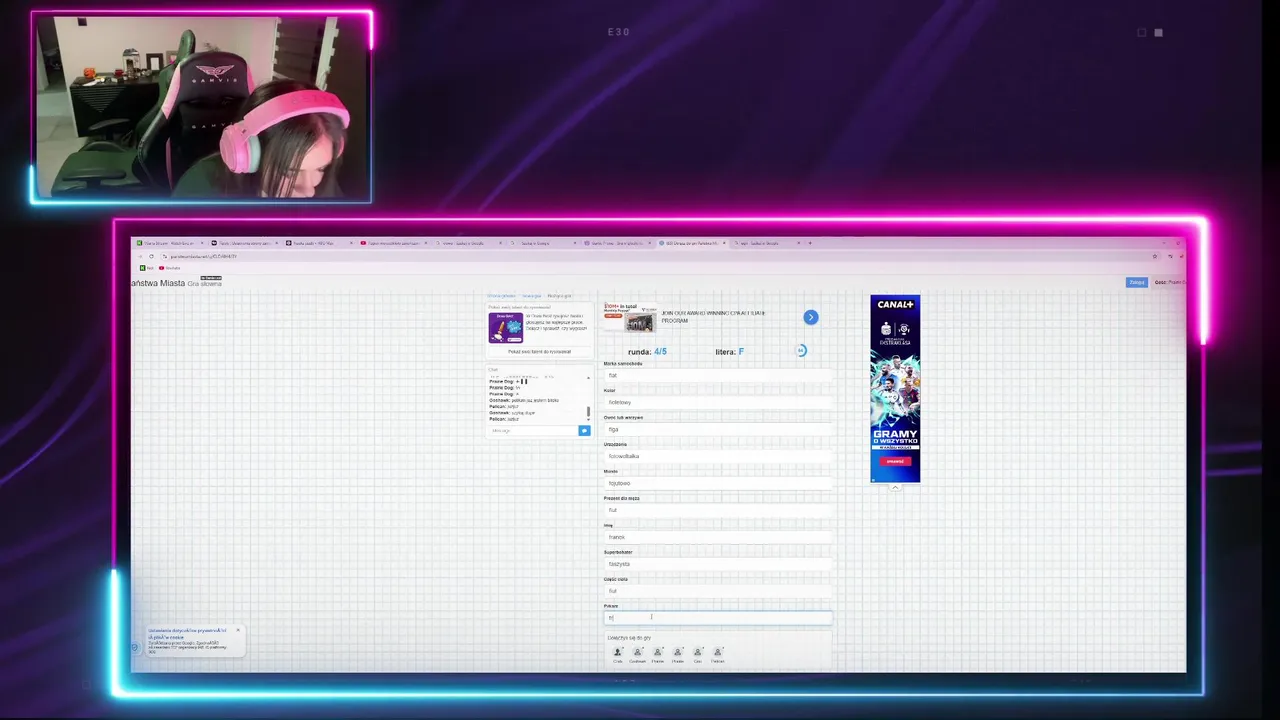This screenshot has width=1280, height=720.
Task: Click the 'Owoc lub warzywo' input with 'figa'
Action: coord(718,429)
